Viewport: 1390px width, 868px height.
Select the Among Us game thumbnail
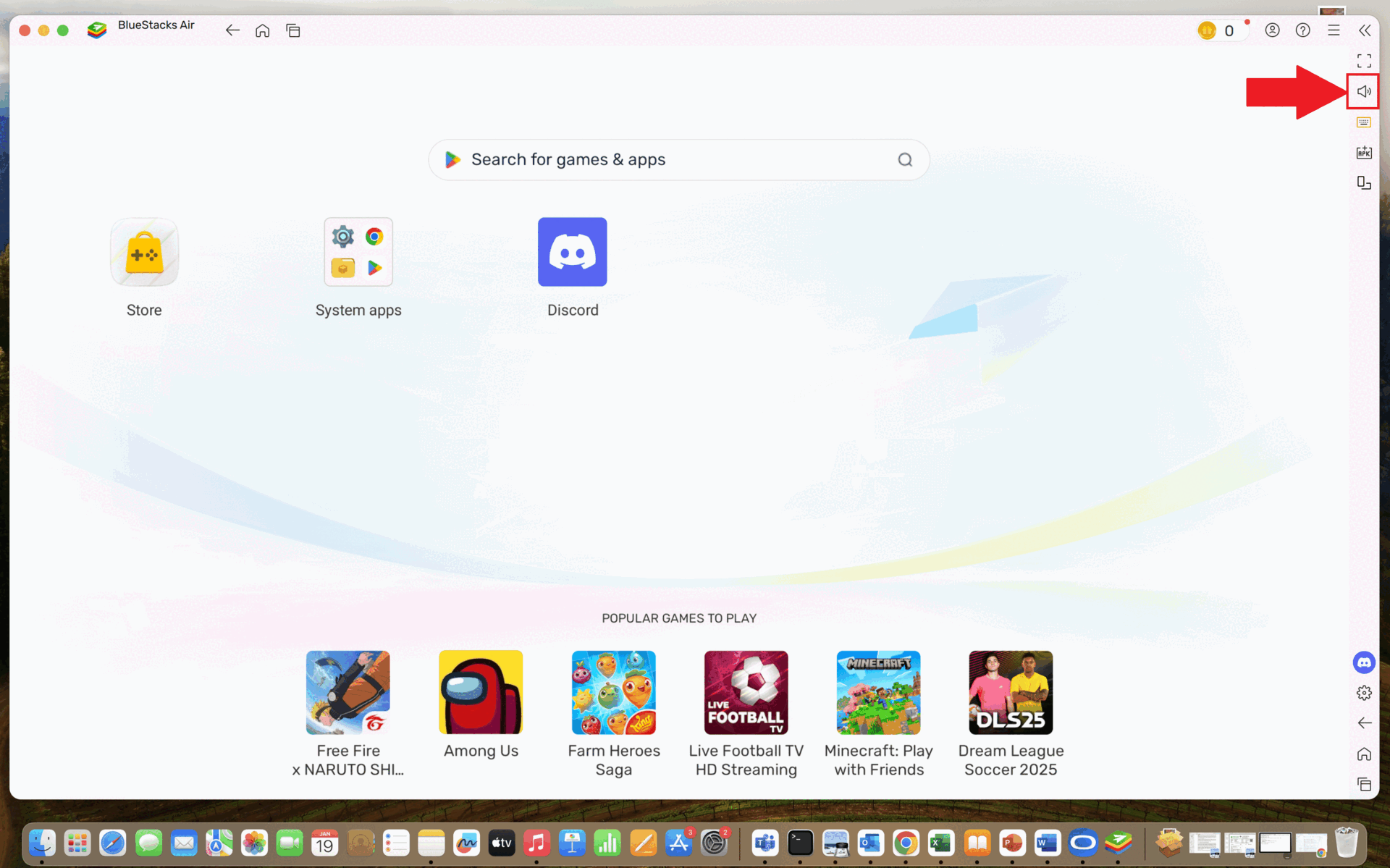click(480, 692)
